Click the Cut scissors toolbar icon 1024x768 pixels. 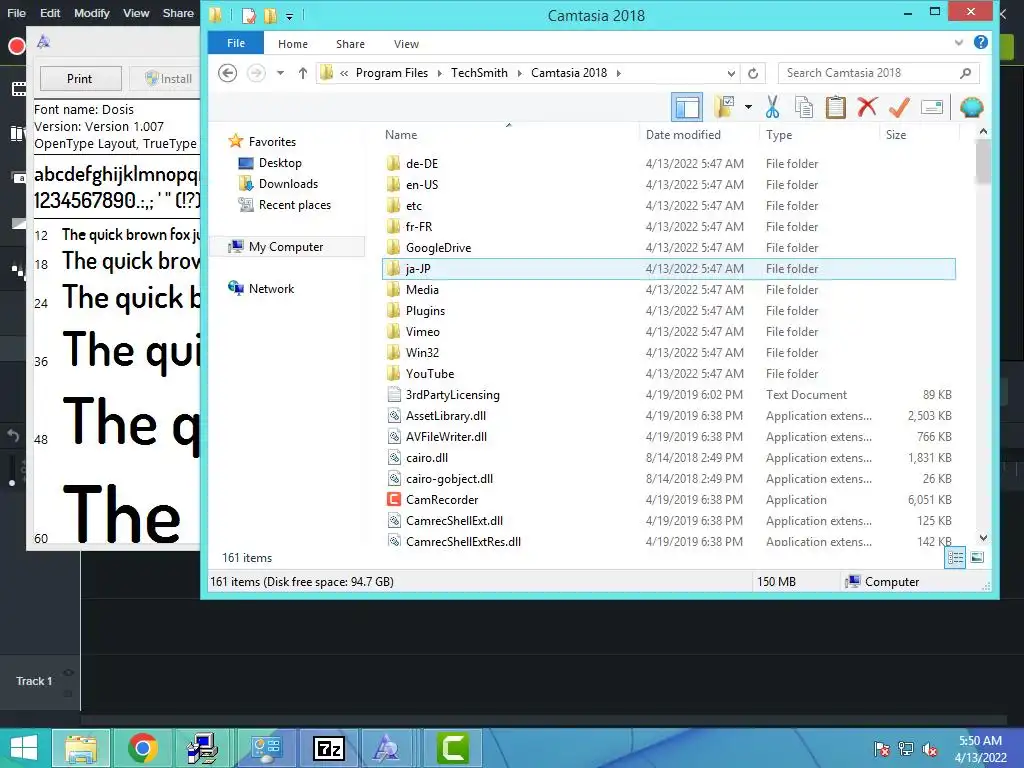[773, 107]
